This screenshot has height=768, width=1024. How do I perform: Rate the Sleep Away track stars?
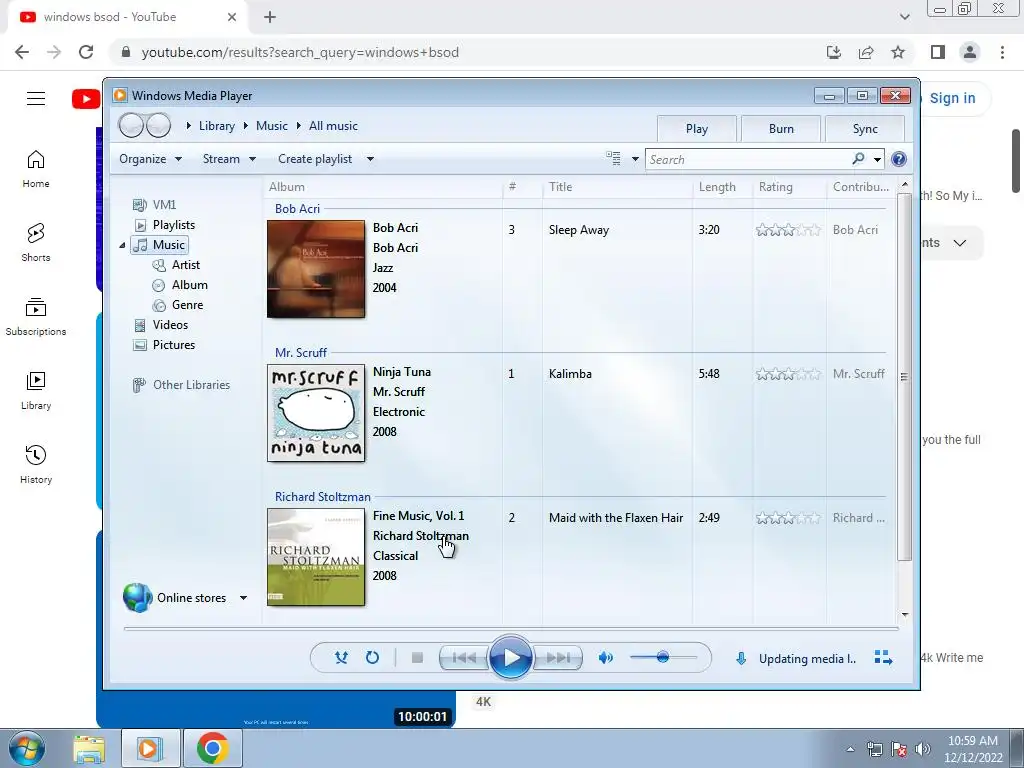788,230
